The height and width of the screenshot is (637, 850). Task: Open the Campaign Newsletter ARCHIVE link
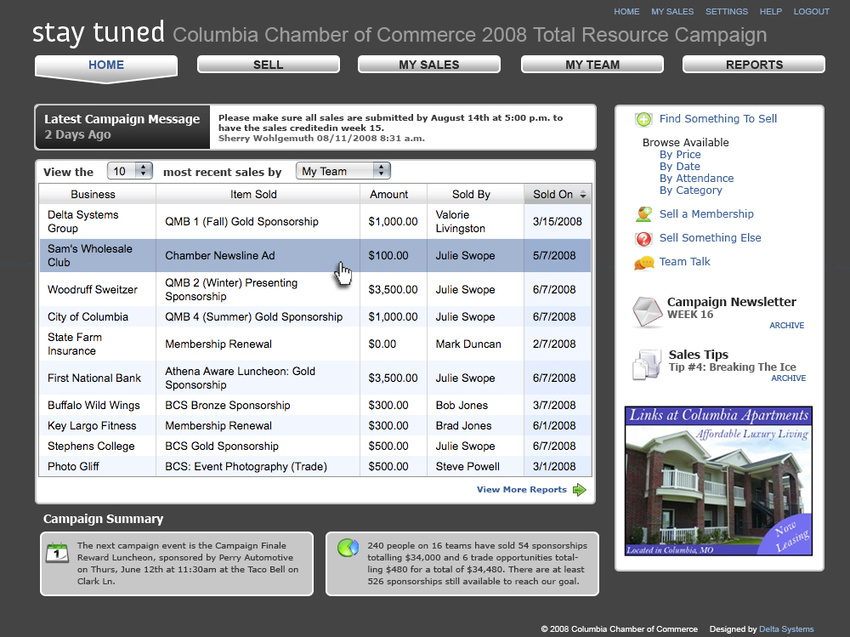click(x=787, y=325)
